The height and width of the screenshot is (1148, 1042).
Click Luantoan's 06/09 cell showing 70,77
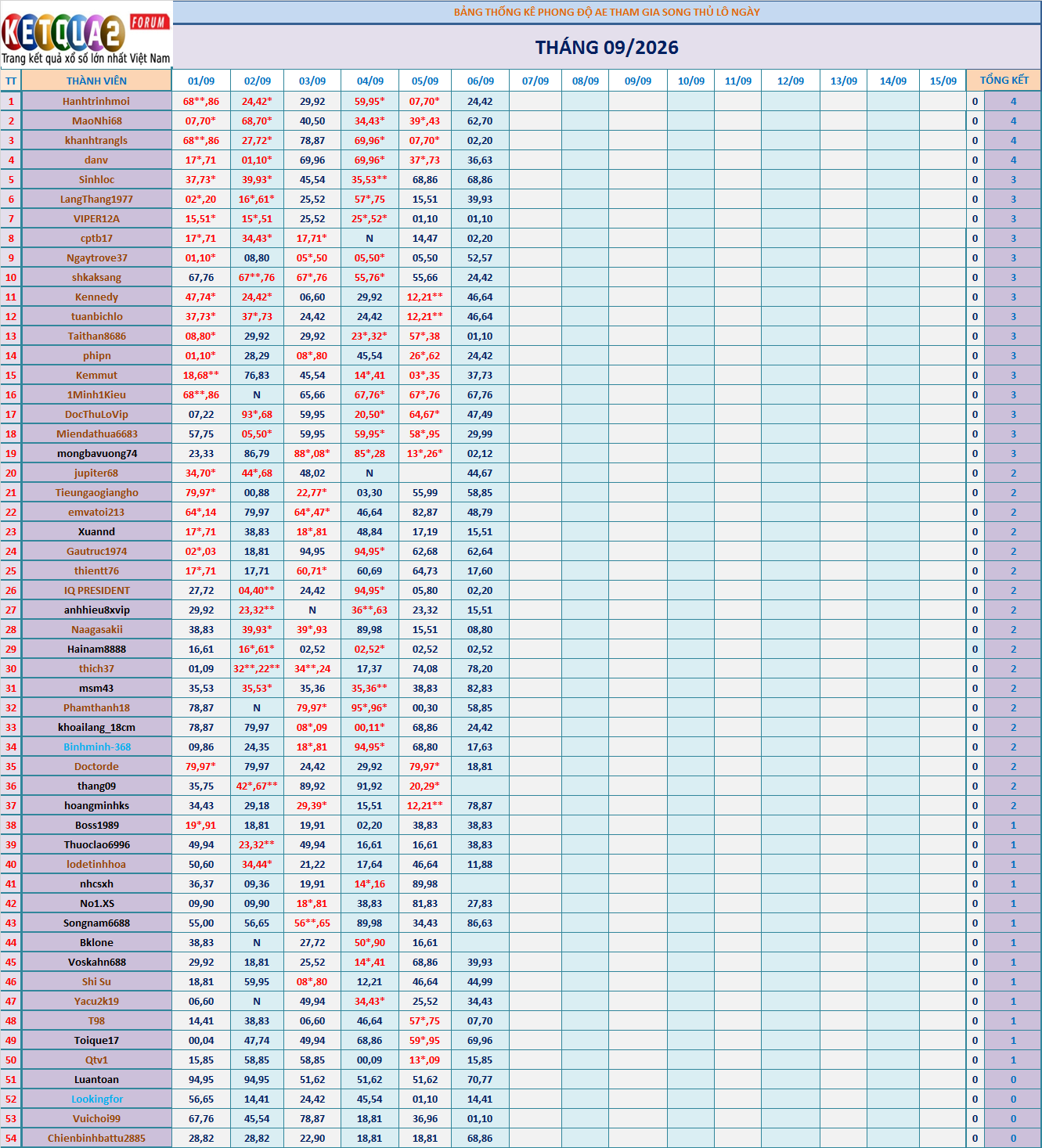click(480, 1079)
